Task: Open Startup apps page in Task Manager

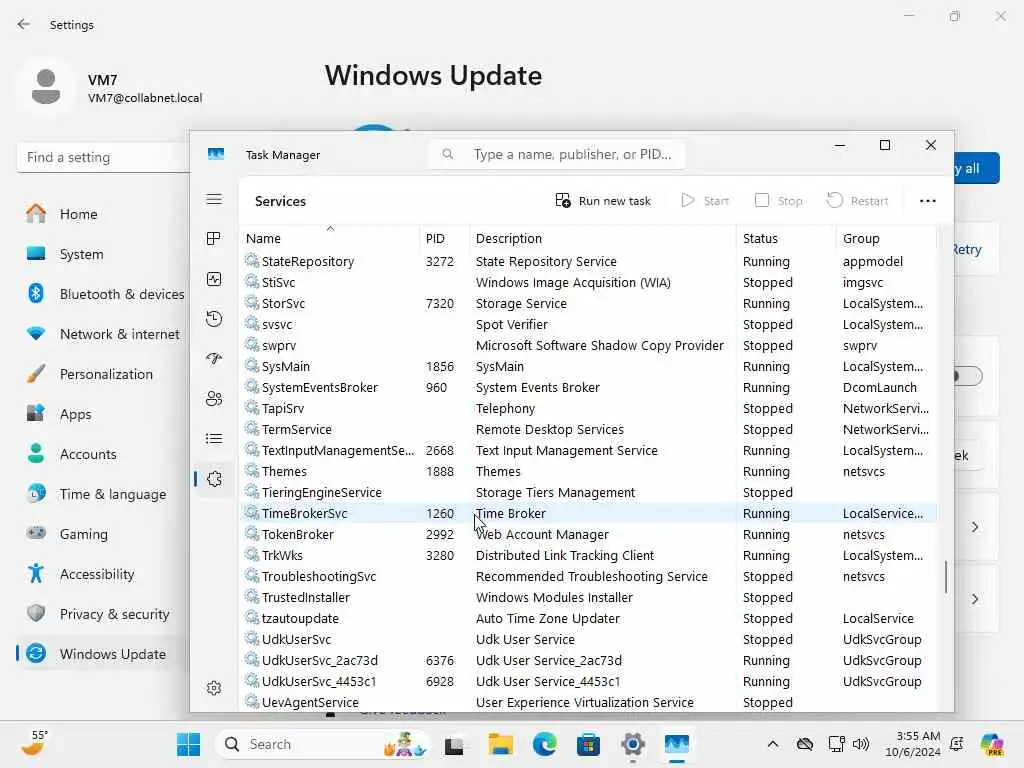Action: 214,359
